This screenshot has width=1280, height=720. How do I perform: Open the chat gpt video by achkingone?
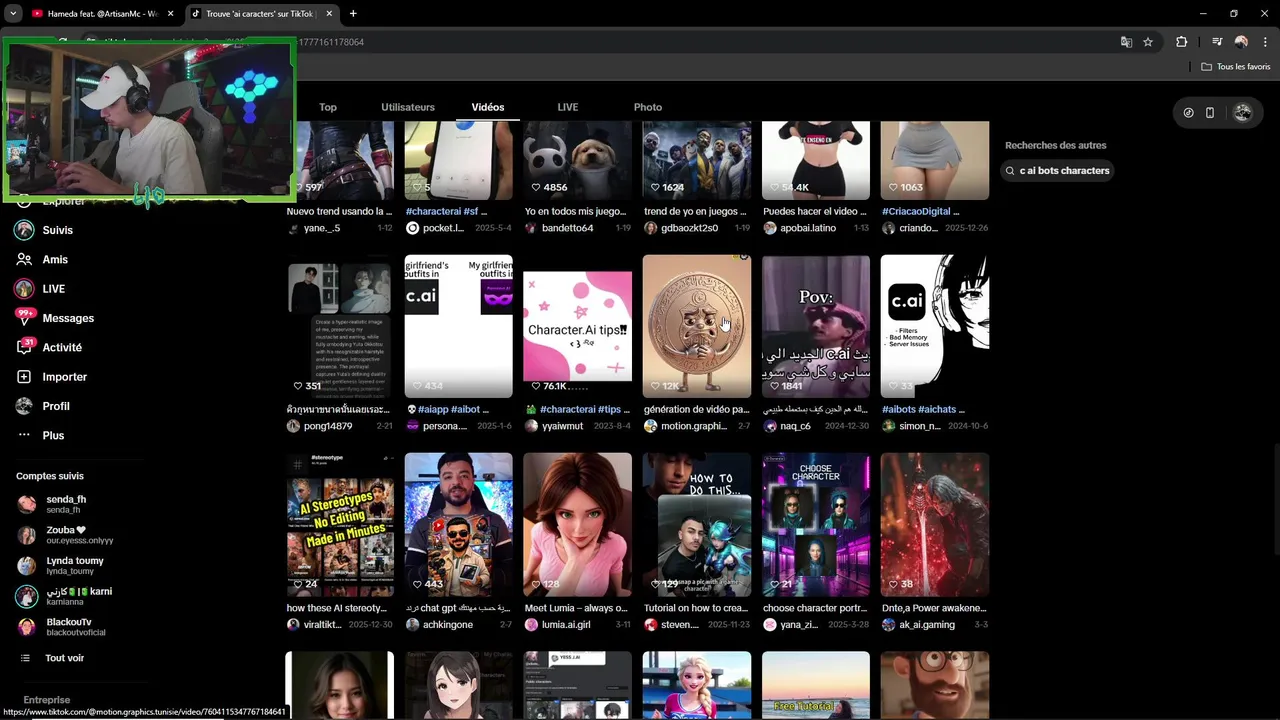[458, 525]
